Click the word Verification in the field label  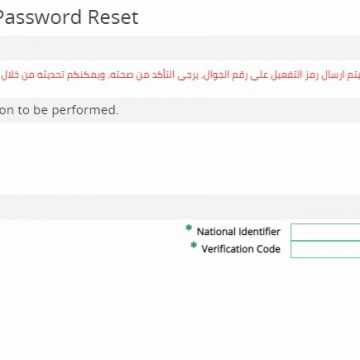pyautogui.click(x=226, y=249)
